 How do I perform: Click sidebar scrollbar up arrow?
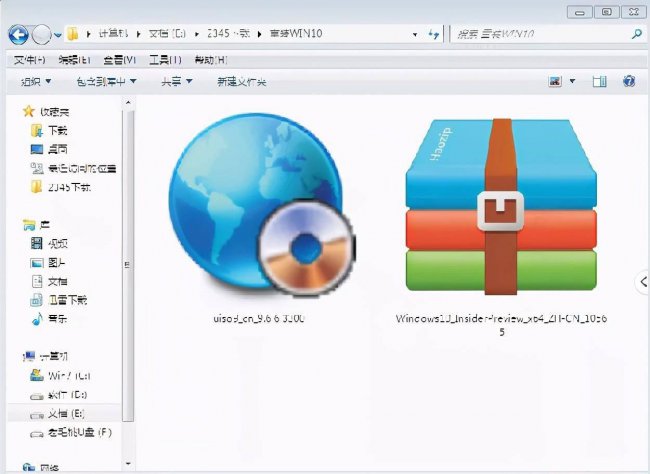coord(128,102)
